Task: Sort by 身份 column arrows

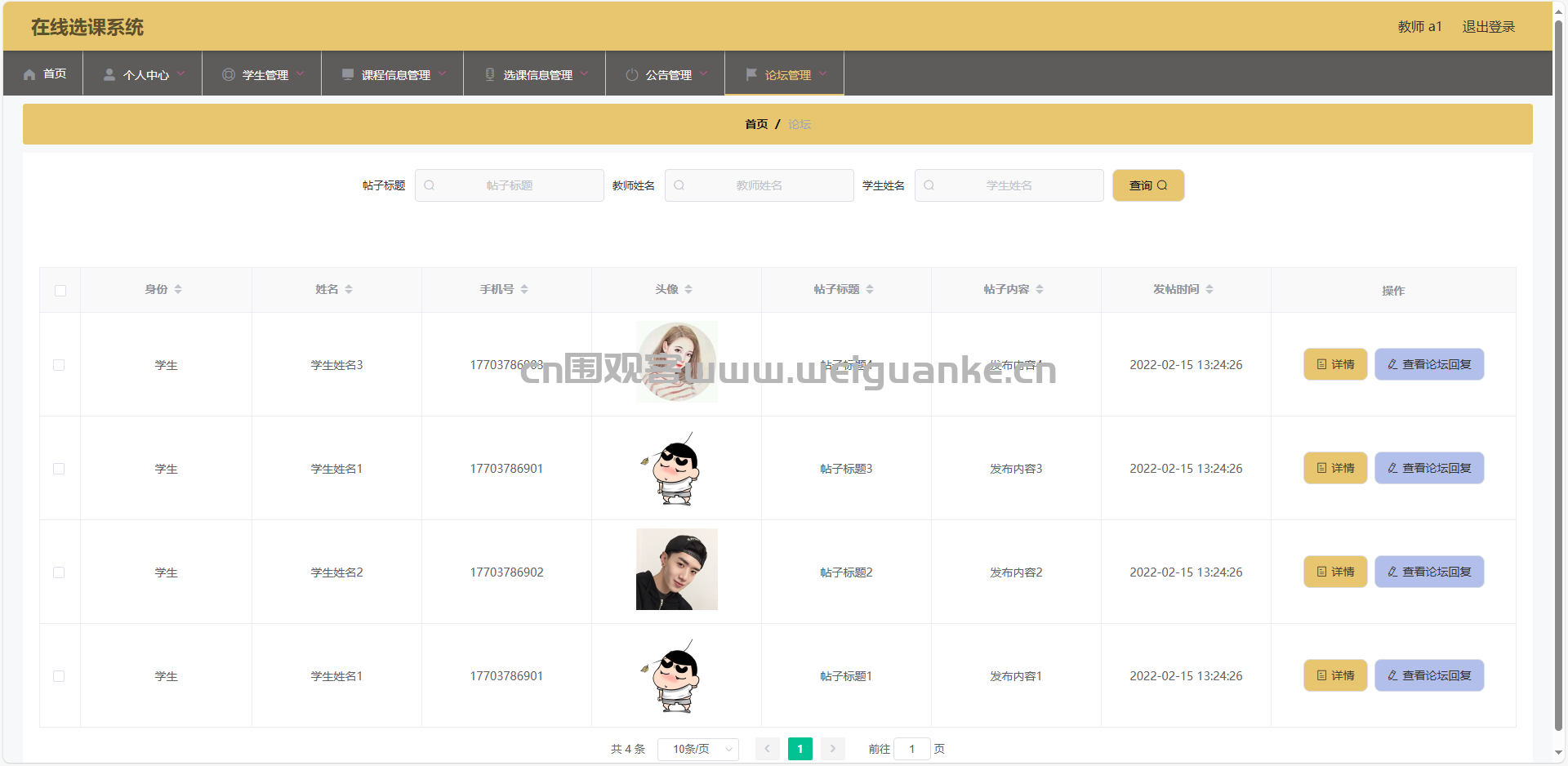Action: click(178, 290)
